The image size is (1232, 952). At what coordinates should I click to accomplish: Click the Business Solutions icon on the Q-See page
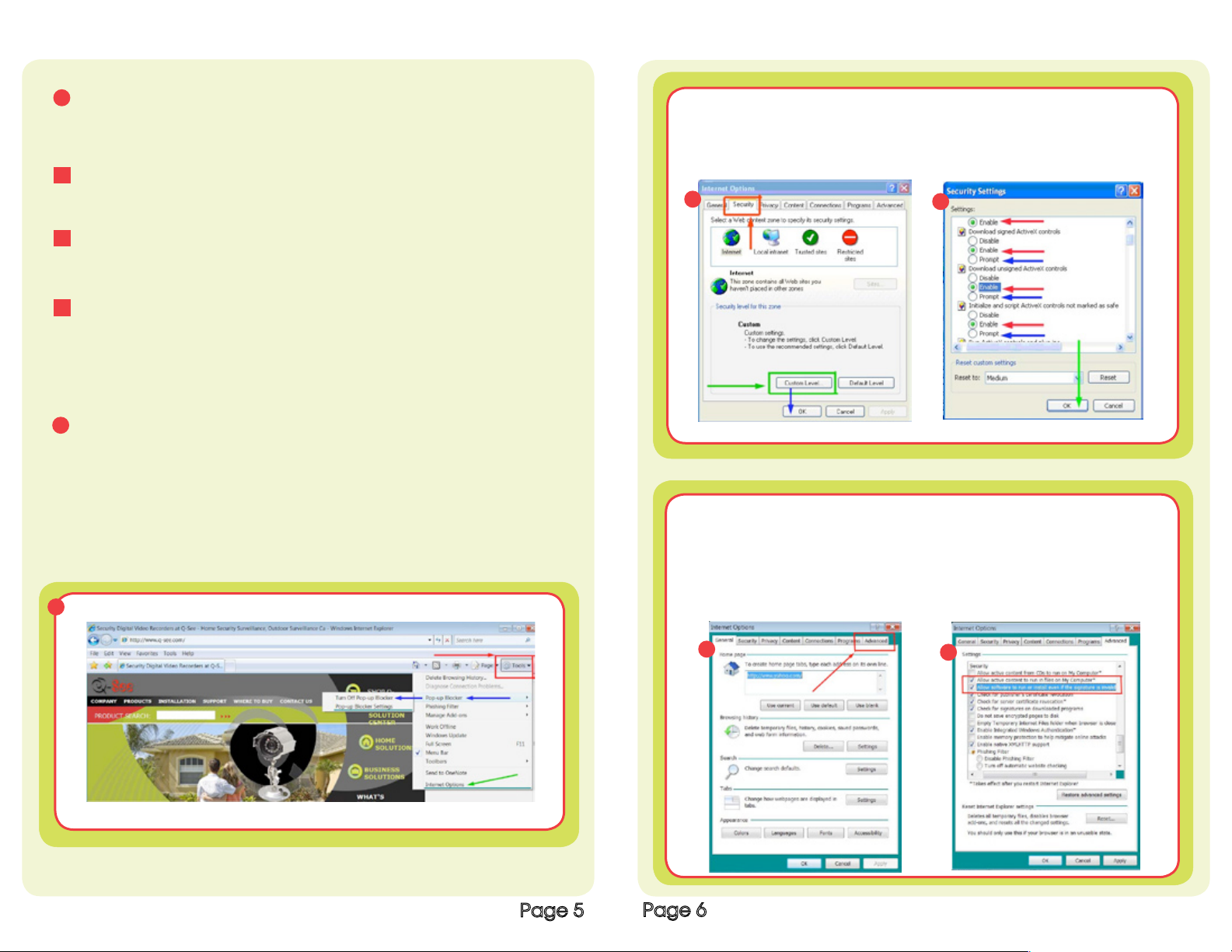(x=355, y=772)
